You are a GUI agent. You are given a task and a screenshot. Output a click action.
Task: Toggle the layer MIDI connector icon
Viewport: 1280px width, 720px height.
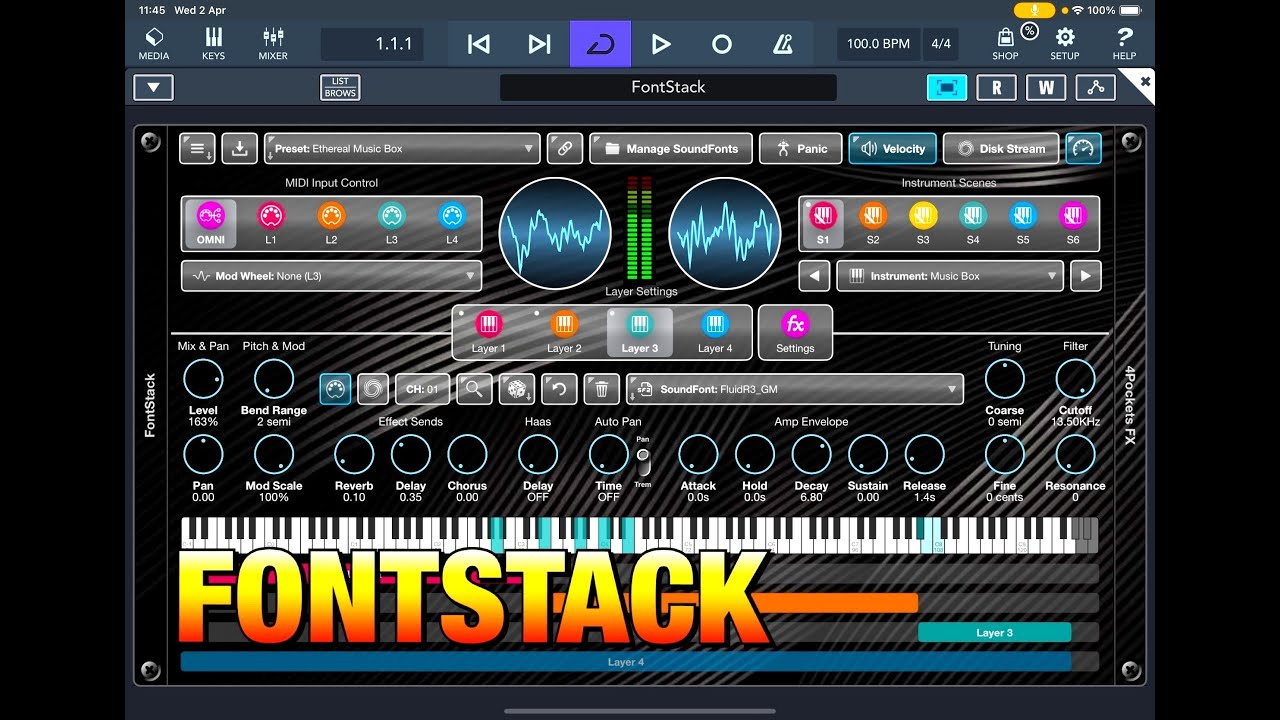coord(335,389)
